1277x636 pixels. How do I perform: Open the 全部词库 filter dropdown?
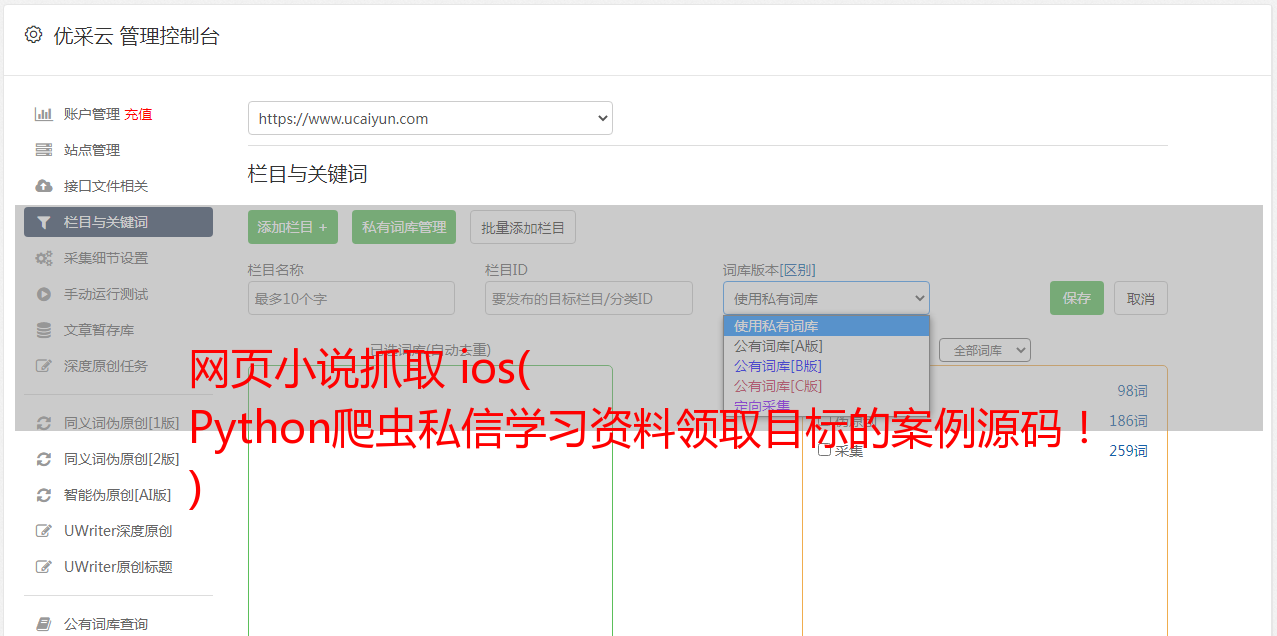tap(985, 350)
